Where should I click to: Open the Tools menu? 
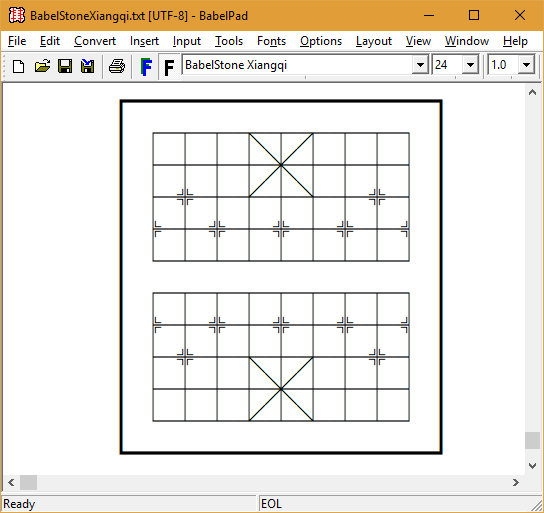229,41
